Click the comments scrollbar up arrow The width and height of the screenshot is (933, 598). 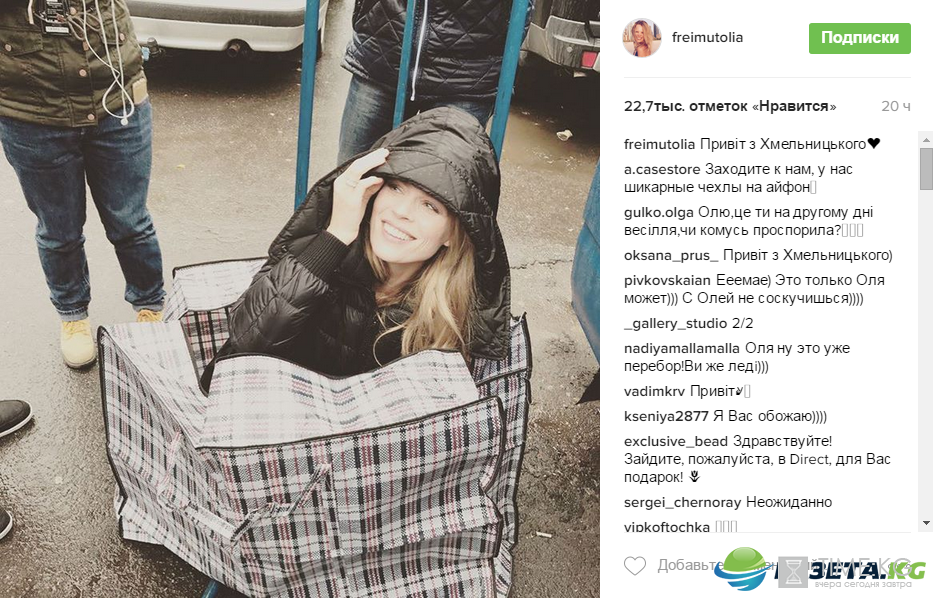926,139
